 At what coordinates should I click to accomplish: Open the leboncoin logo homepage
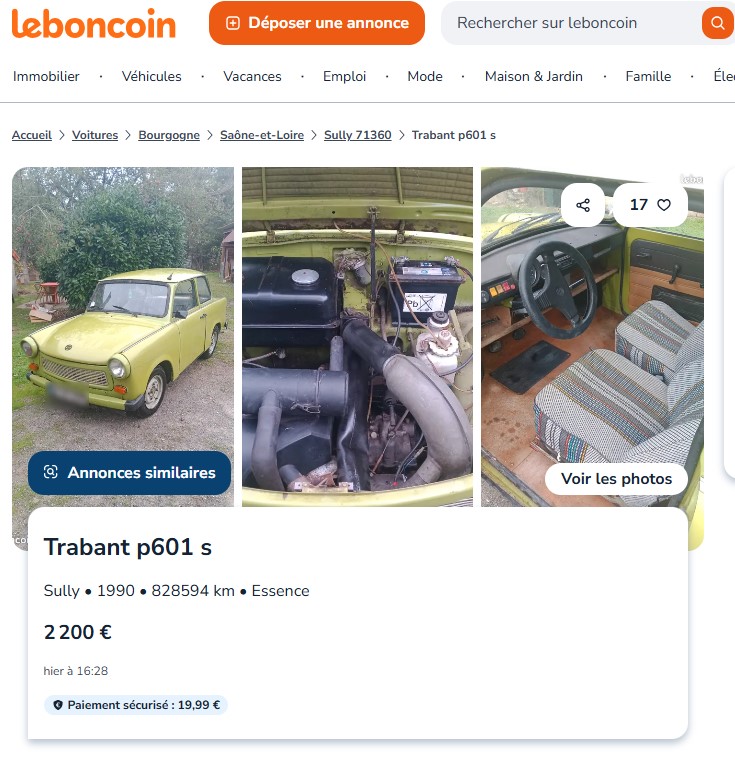[x=94, y=24]
